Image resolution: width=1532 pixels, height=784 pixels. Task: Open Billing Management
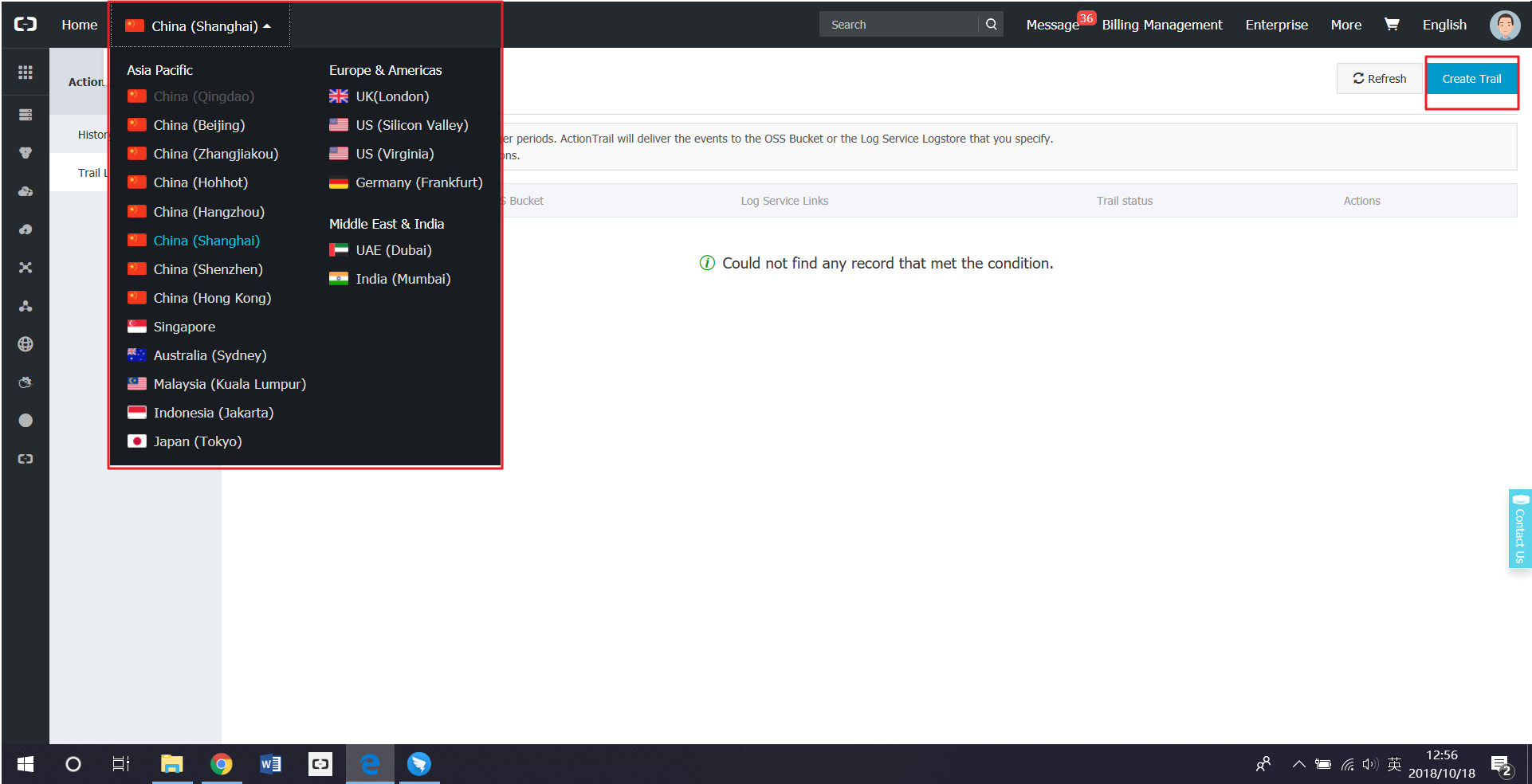click(x=1162, y=25)
